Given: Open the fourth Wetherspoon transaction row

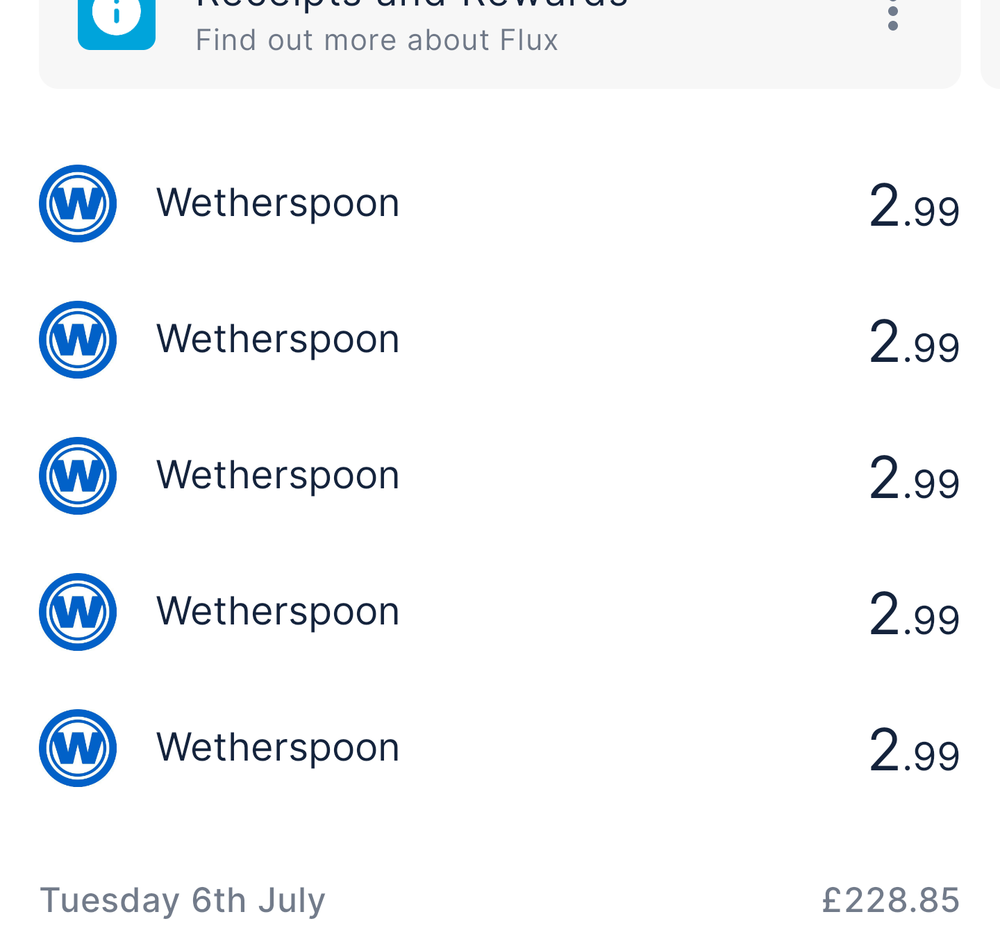Looking at the screenshot, I should 500,611.
